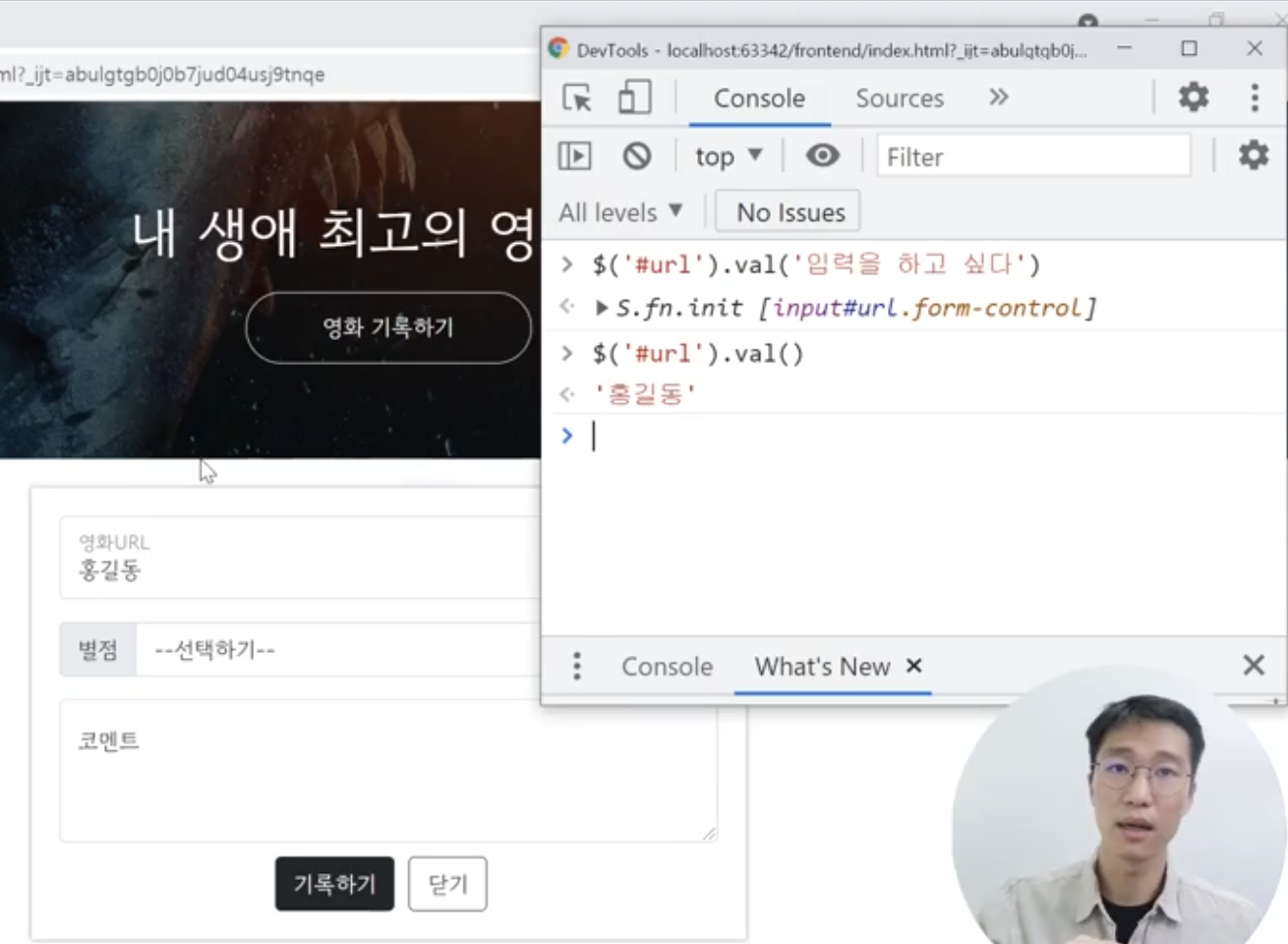
Task: Toggle the device toolbar icon
Action: (633, 97)
